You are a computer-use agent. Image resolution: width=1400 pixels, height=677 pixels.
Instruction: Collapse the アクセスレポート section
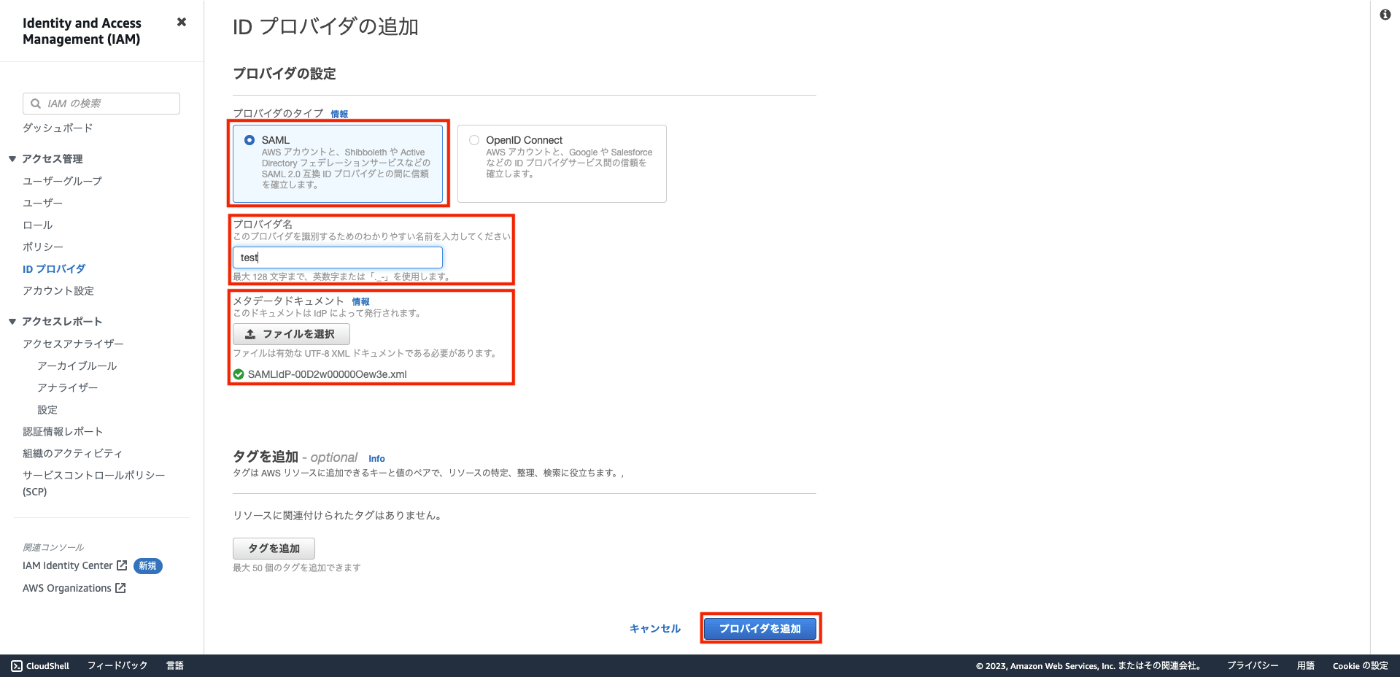(12, 322)
